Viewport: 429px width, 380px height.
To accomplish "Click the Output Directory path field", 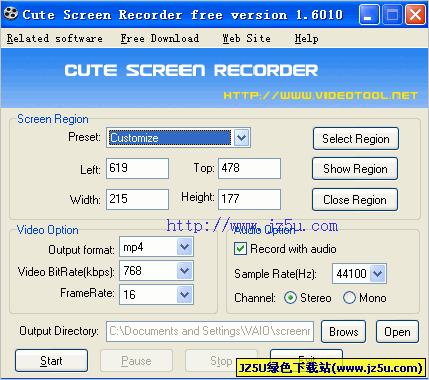I will (x=210, y=331).
